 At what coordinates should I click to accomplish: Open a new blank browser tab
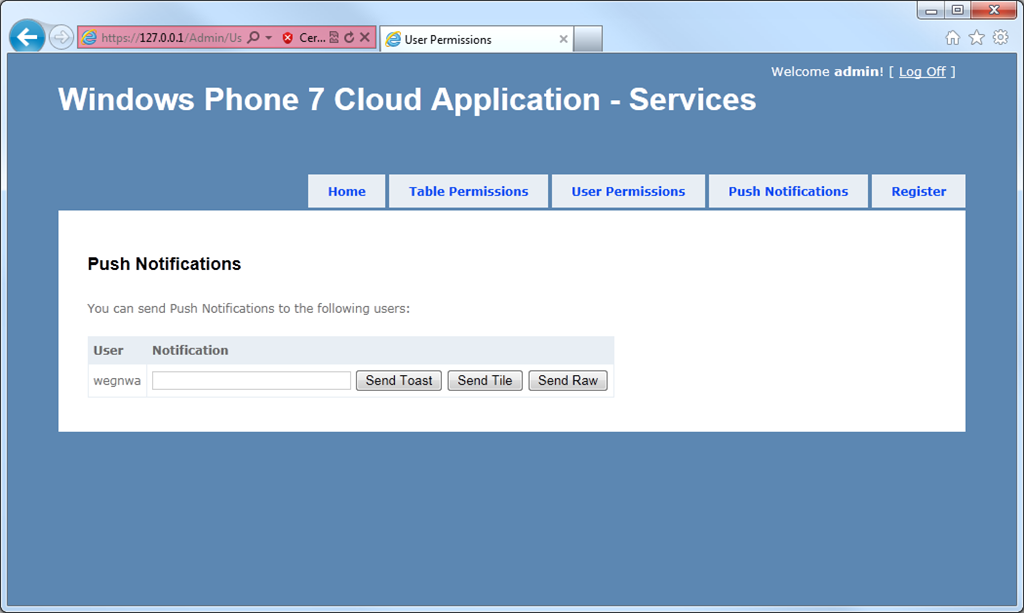(588, 39)
